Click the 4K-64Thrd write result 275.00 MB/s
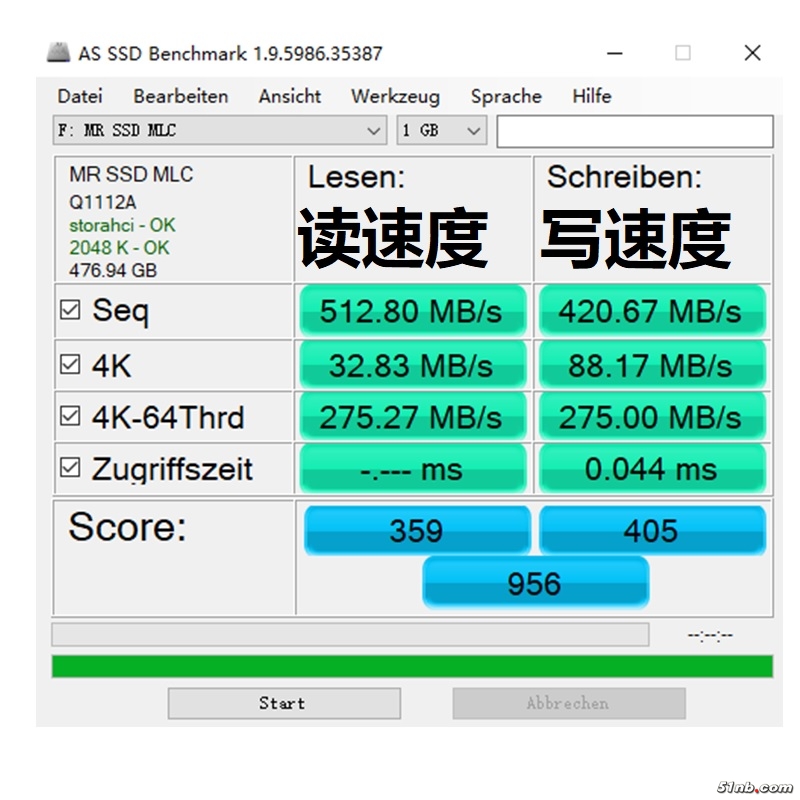The image size is (800, 800). click(652, 417)
